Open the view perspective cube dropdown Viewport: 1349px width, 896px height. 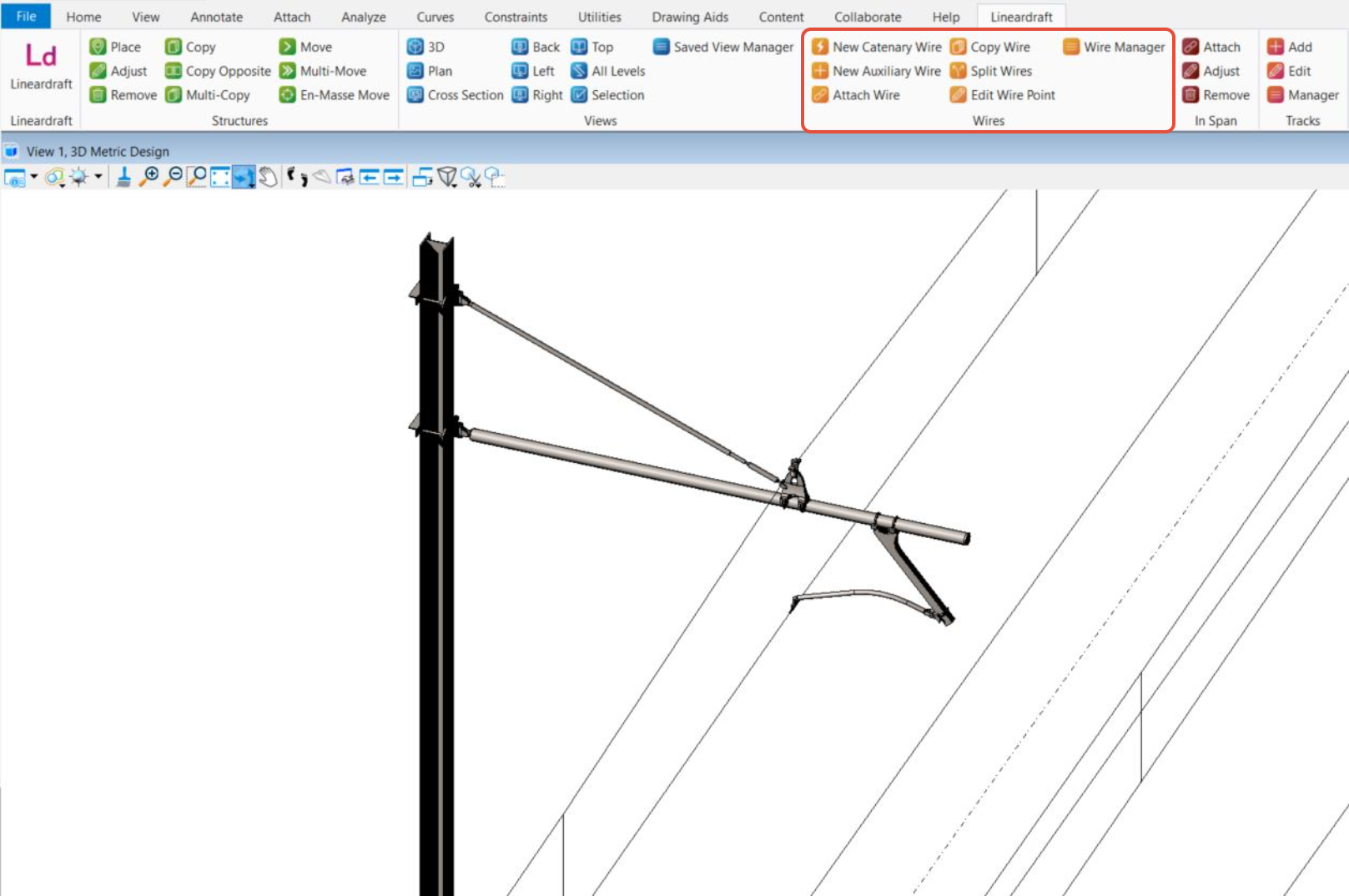pos(447,177)
